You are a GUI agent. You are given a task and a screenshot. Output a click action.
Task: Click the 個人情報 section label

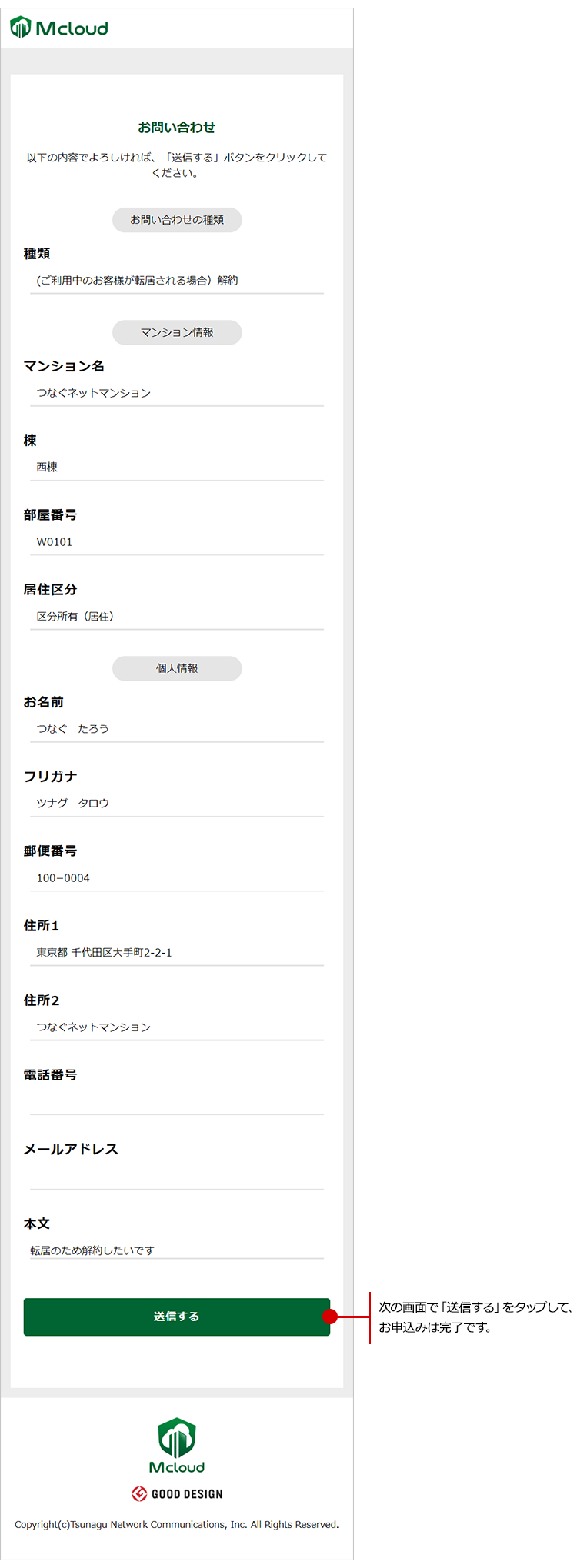(x=177, y=668)
